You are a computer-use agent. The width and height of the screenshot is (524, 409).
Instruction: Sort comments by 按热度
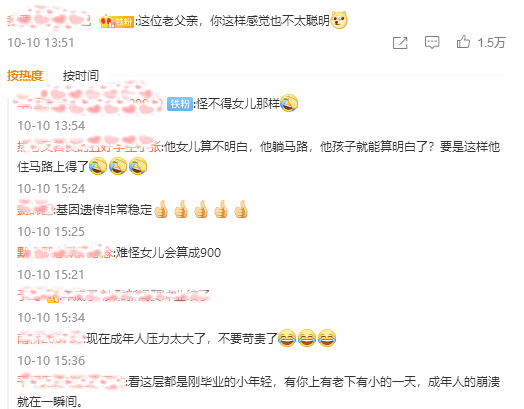pyautogui.click(x=25, y=76)
